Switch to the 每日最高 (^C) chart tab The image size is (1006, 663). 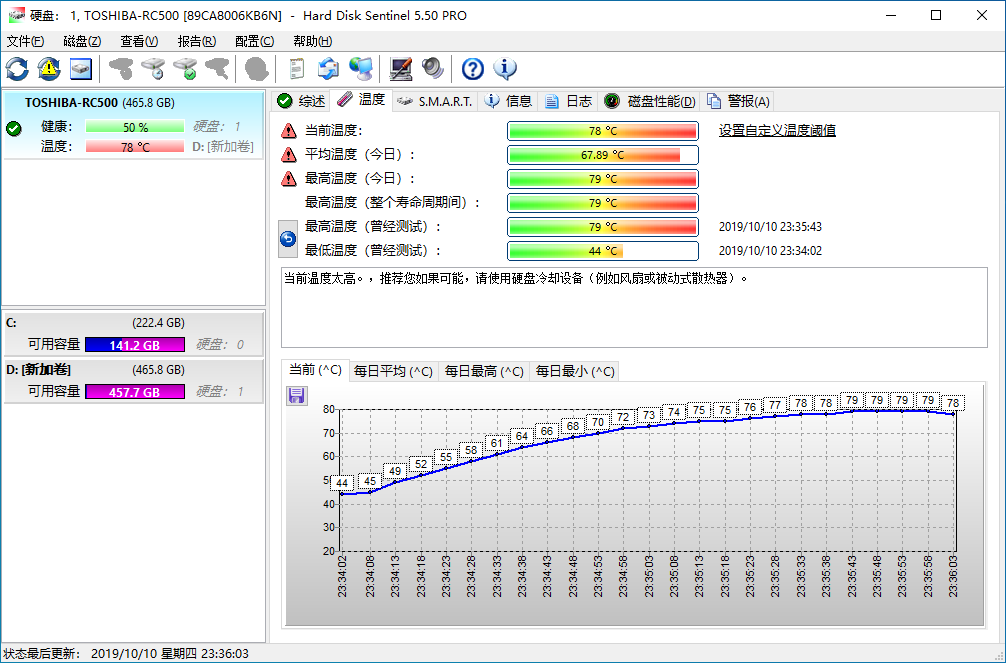tap(484, 372)
